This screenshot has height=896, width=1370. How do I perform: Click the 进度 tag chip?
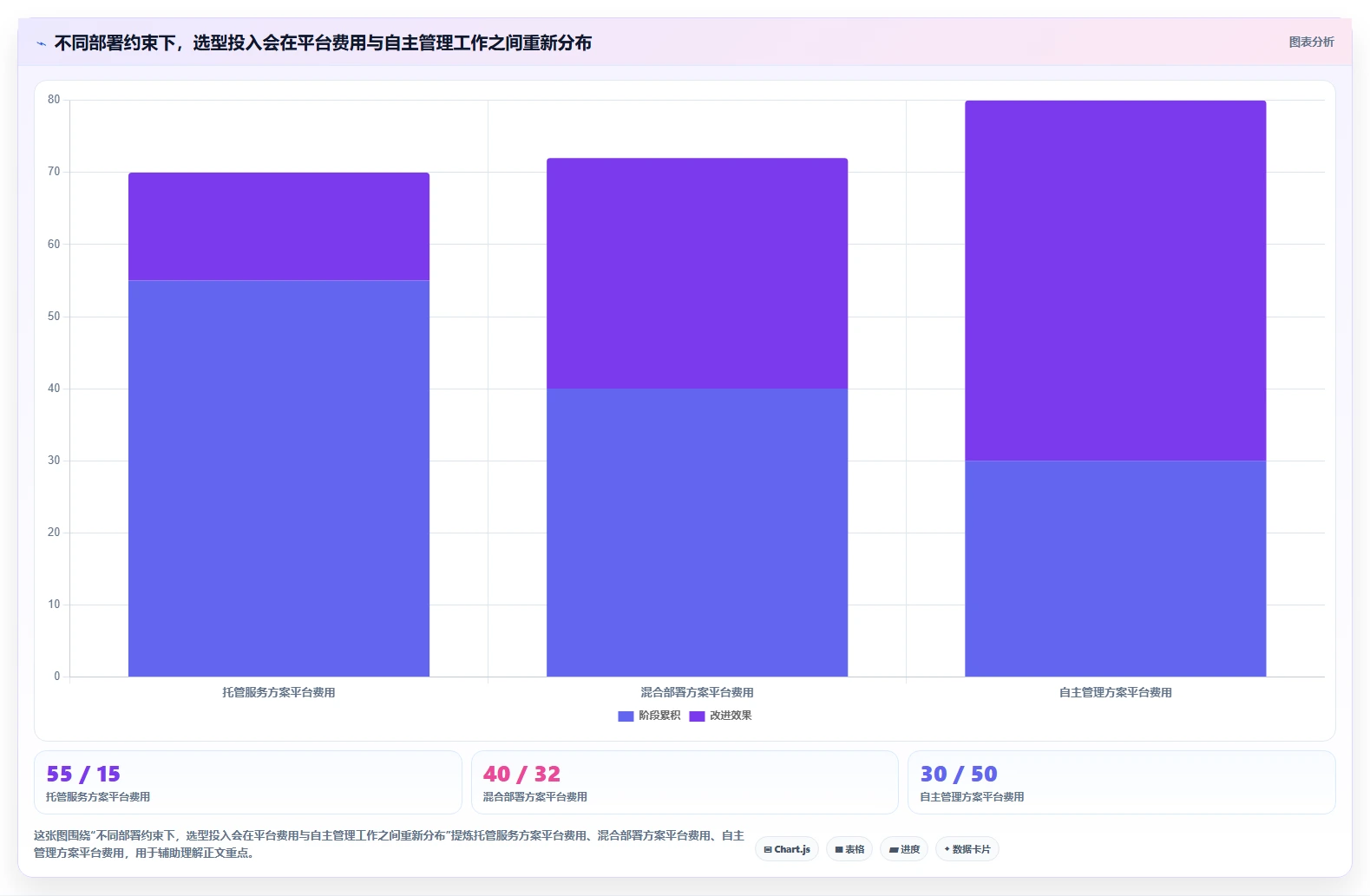tap(904, 849)
